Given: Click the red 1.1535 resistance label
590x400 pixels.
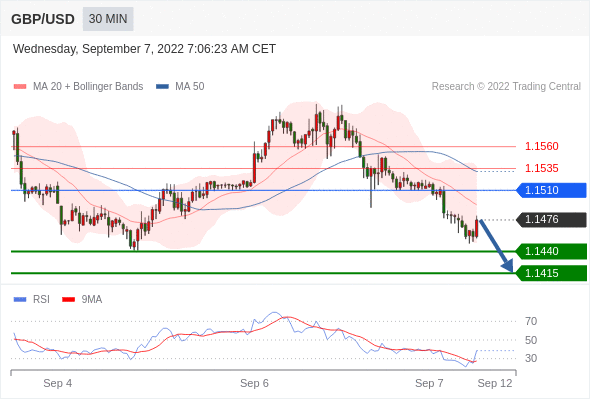Looking at the screenshot, I should (541, 168).
